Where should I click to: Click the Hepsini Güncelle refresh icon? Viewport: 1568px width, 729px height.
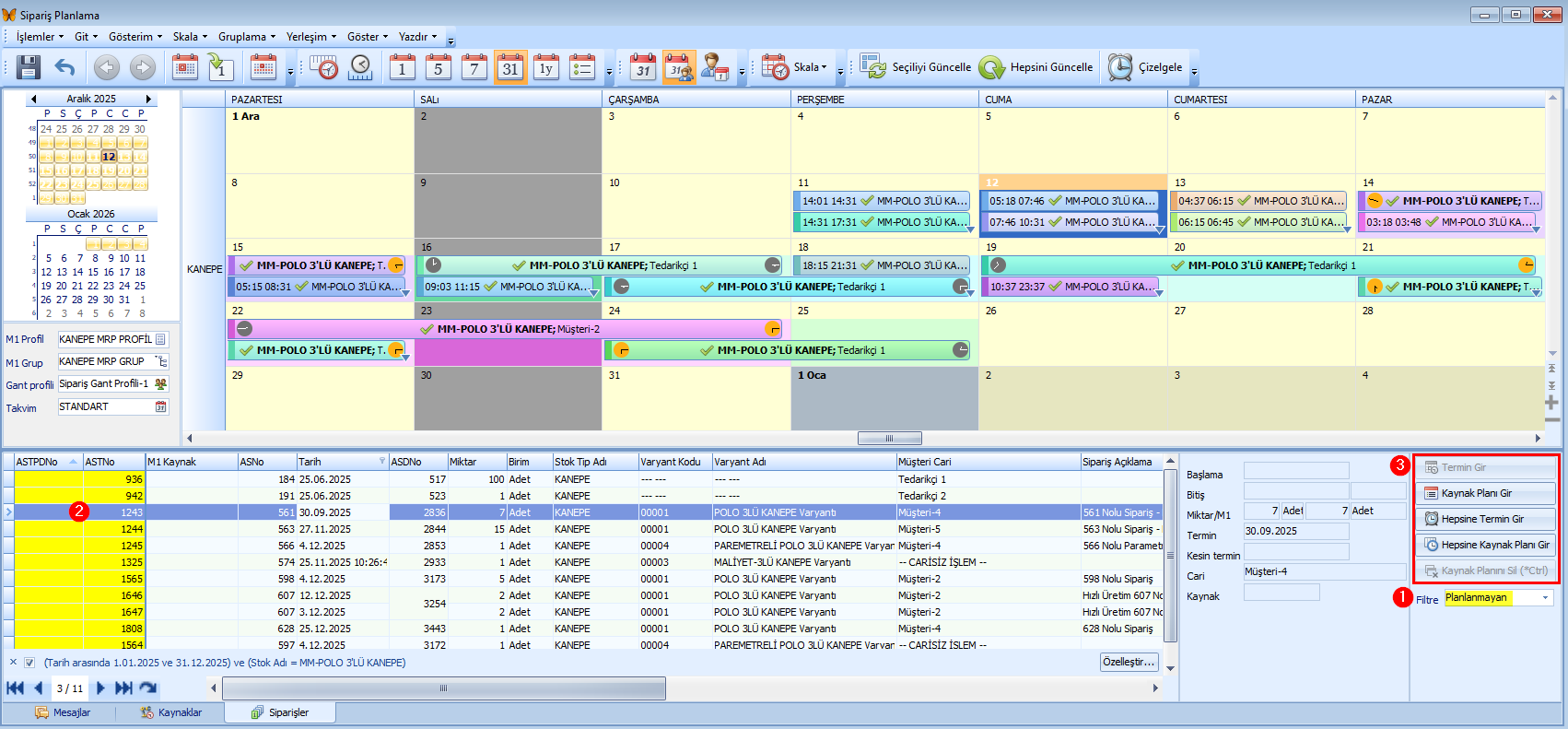click(991, 67)
